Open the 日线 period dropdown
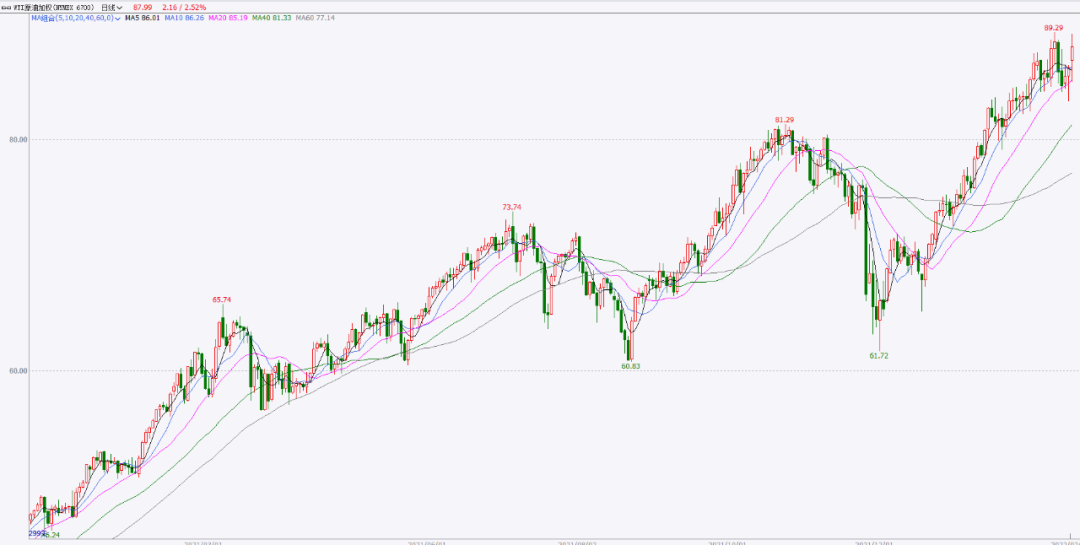The height and width of the screenshot is (545, 1080). (110, 7)
